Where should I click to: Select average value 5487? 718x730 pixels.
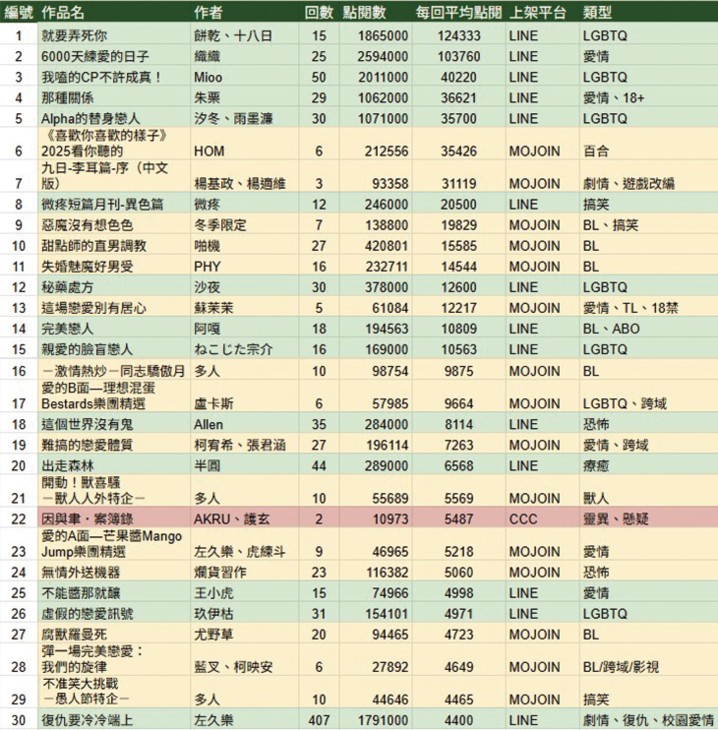459,519
